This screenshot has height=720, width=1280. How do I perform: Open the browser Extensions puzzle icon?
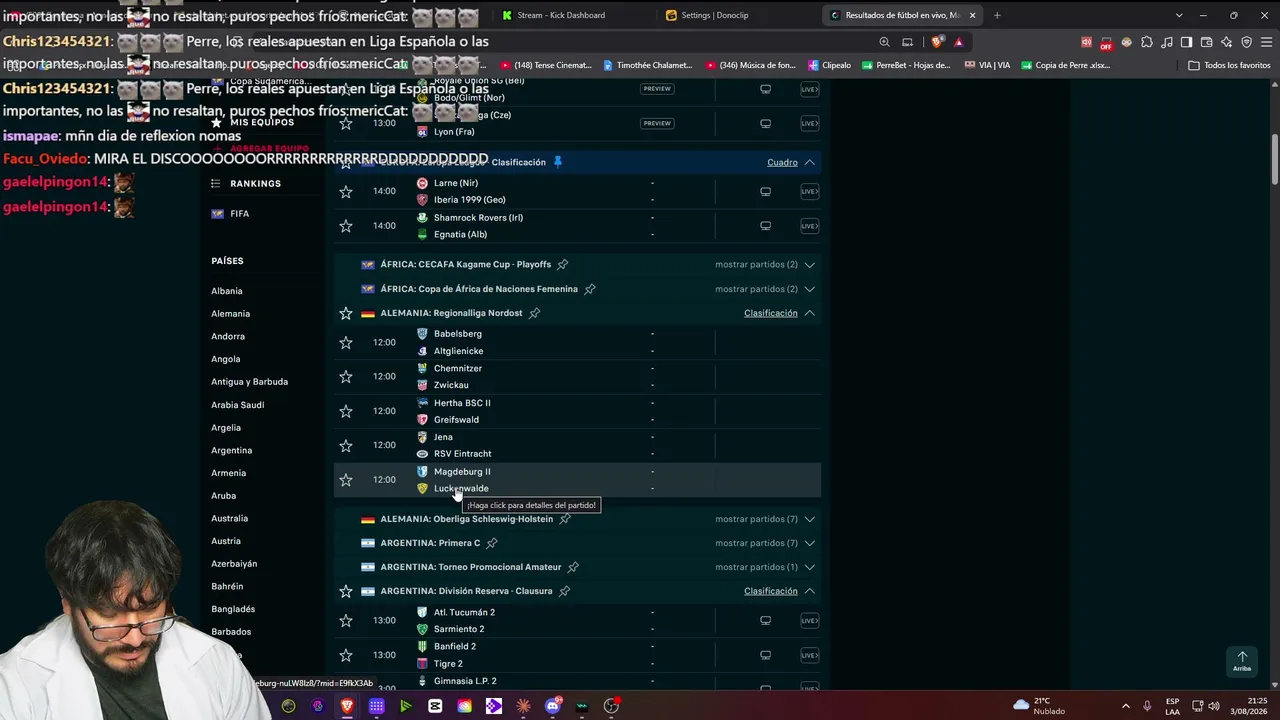pyautogui.click(x=1147, y=42)
